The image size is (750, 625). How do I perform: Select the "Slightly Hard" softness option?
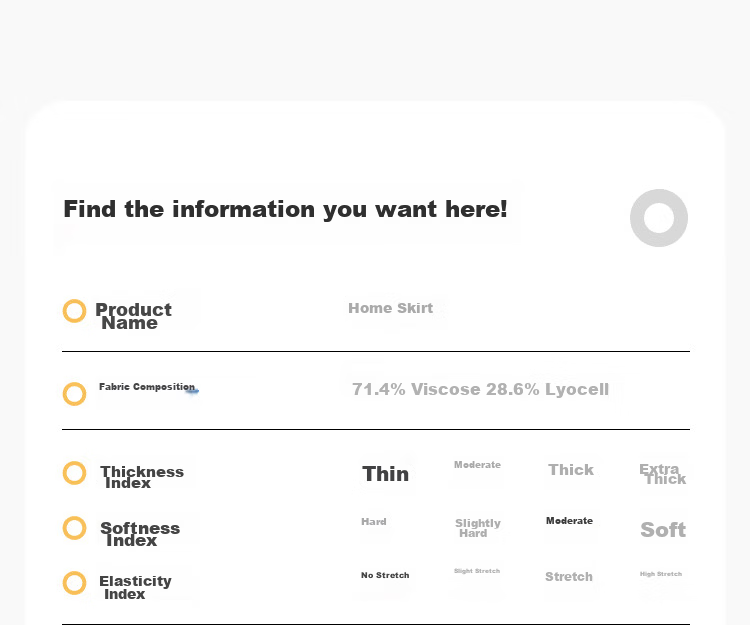pos(478,528)
